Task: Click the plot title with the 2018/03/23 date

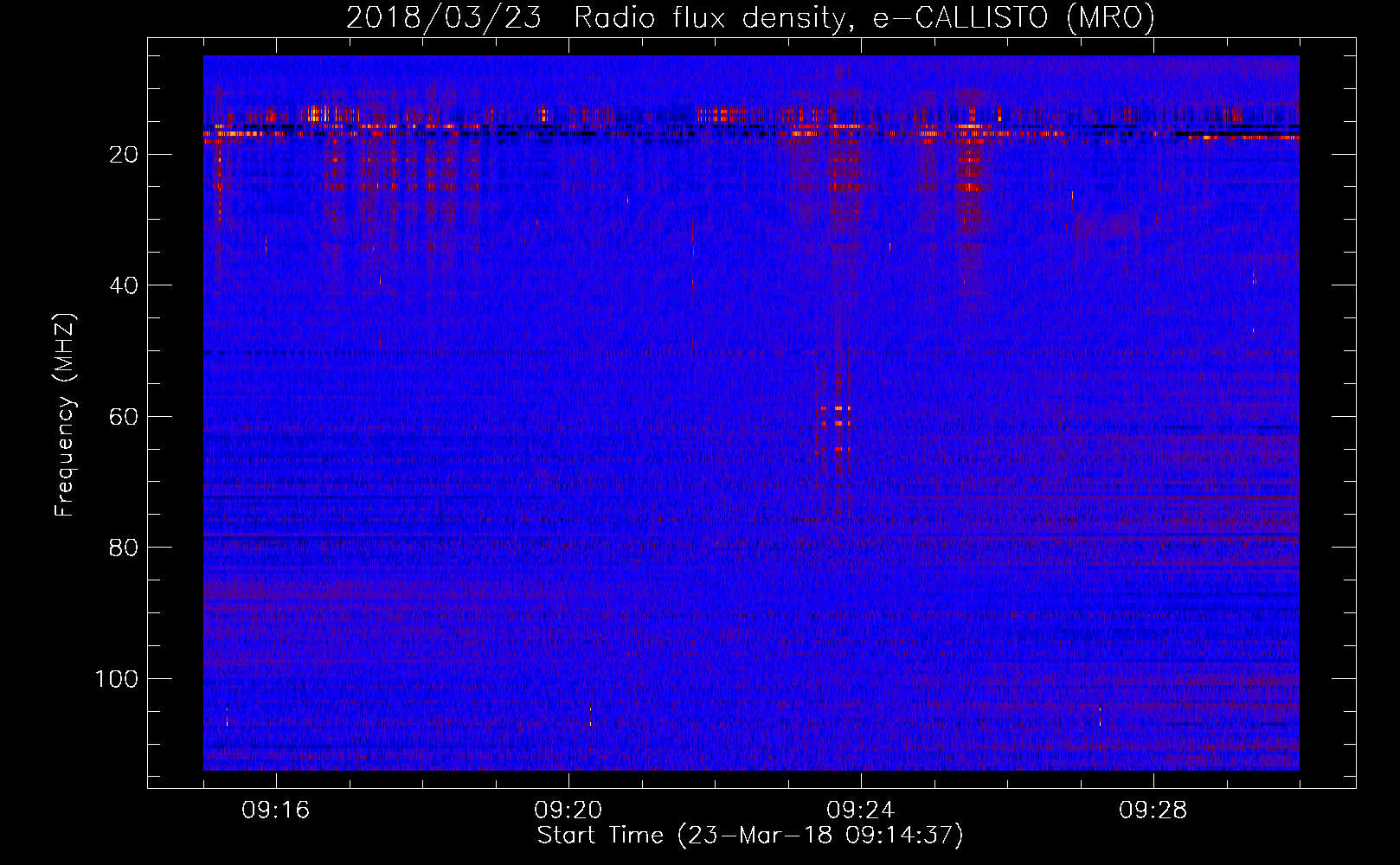Action: click(x=750, y=17)
